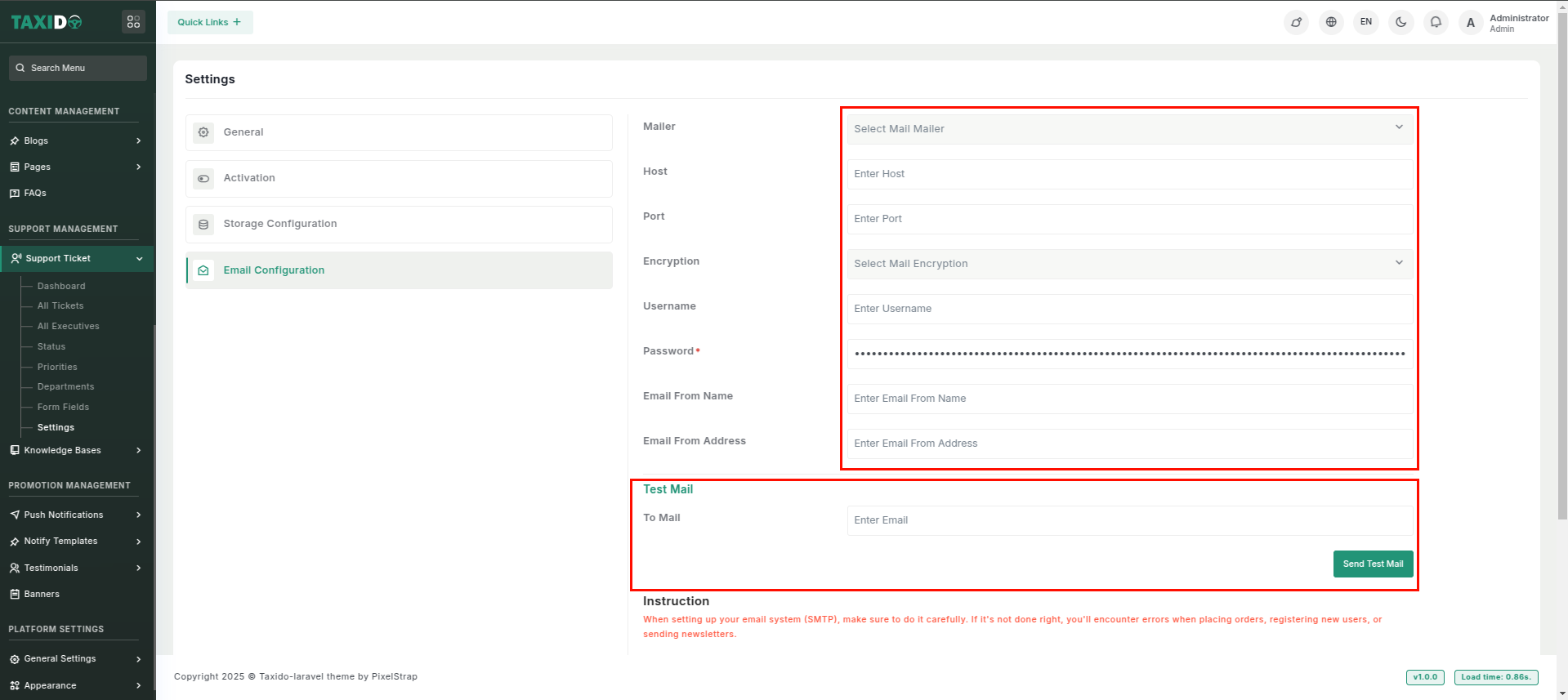Screen dimensions: 1568x700
Task: Click the Quick Links button
Action: click(x=210, y=22)
